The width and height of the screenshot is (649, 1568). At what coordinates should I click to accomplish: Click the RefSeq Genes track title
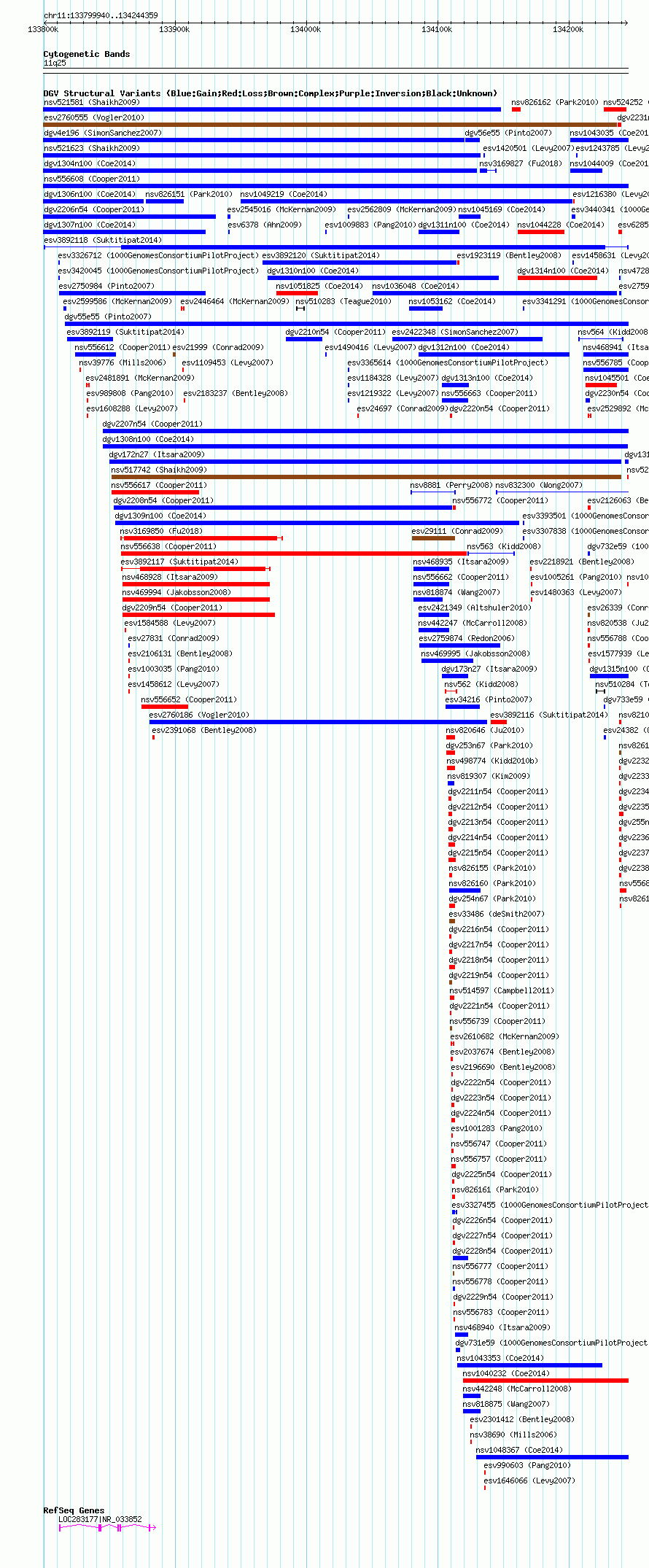[x=74, y=1510]
